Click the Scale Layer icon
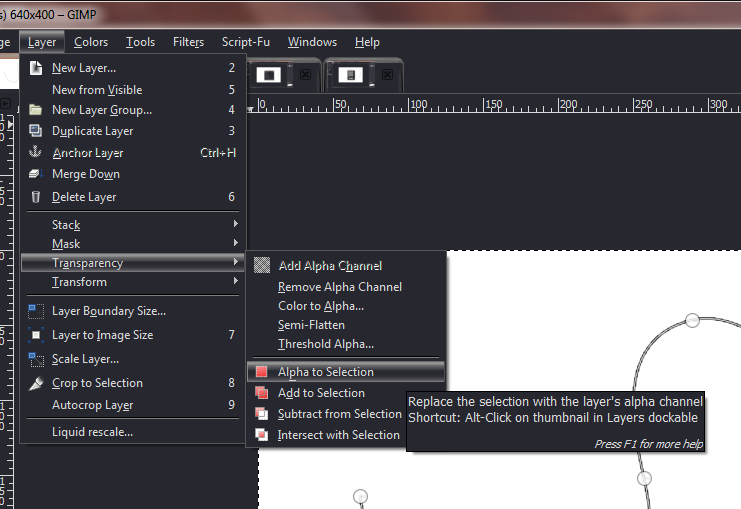The height and width of the screenshot is (509, 741). click(36, 359)
